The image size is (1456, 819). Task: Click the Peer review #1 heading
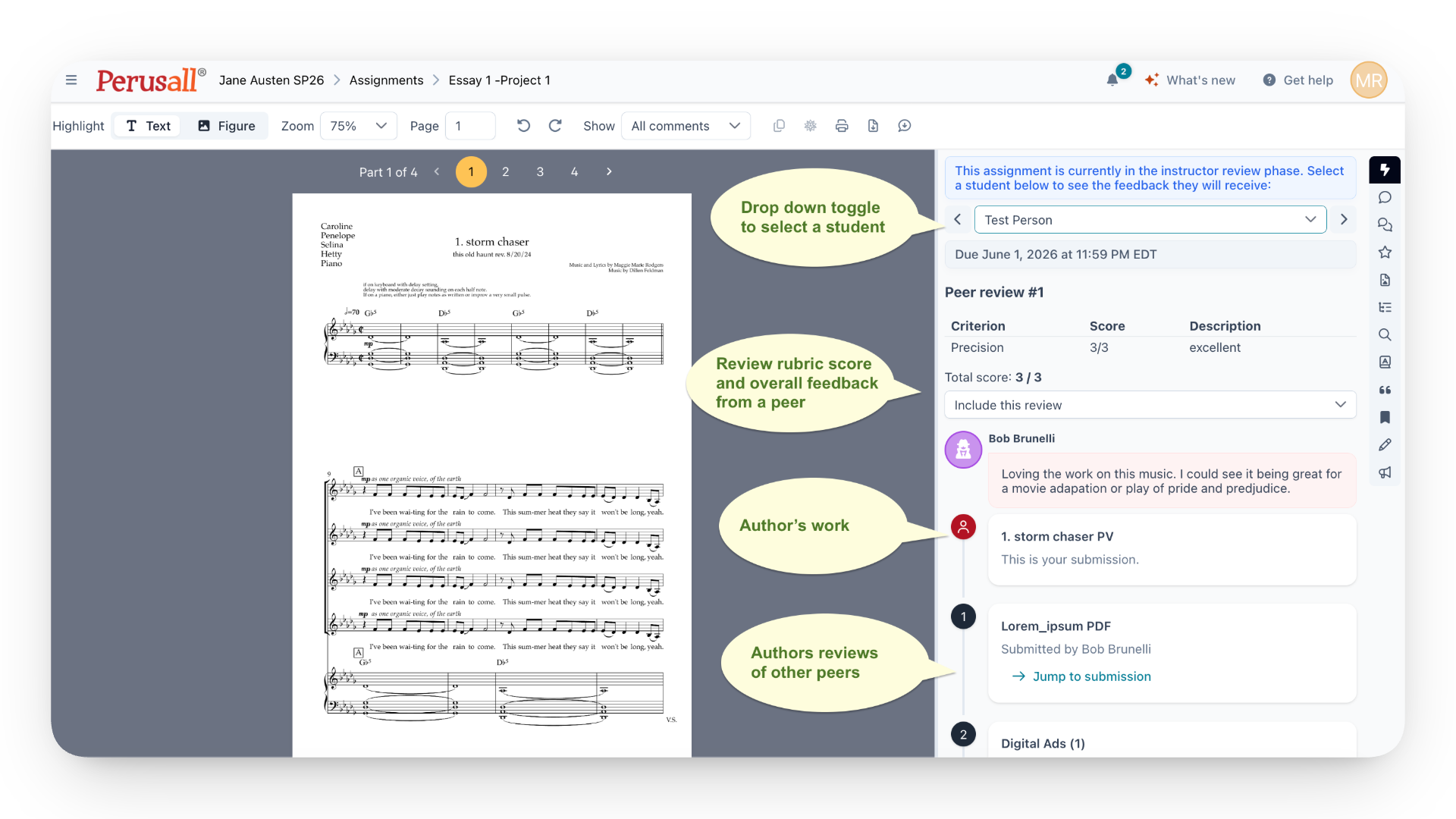[994, 293]
